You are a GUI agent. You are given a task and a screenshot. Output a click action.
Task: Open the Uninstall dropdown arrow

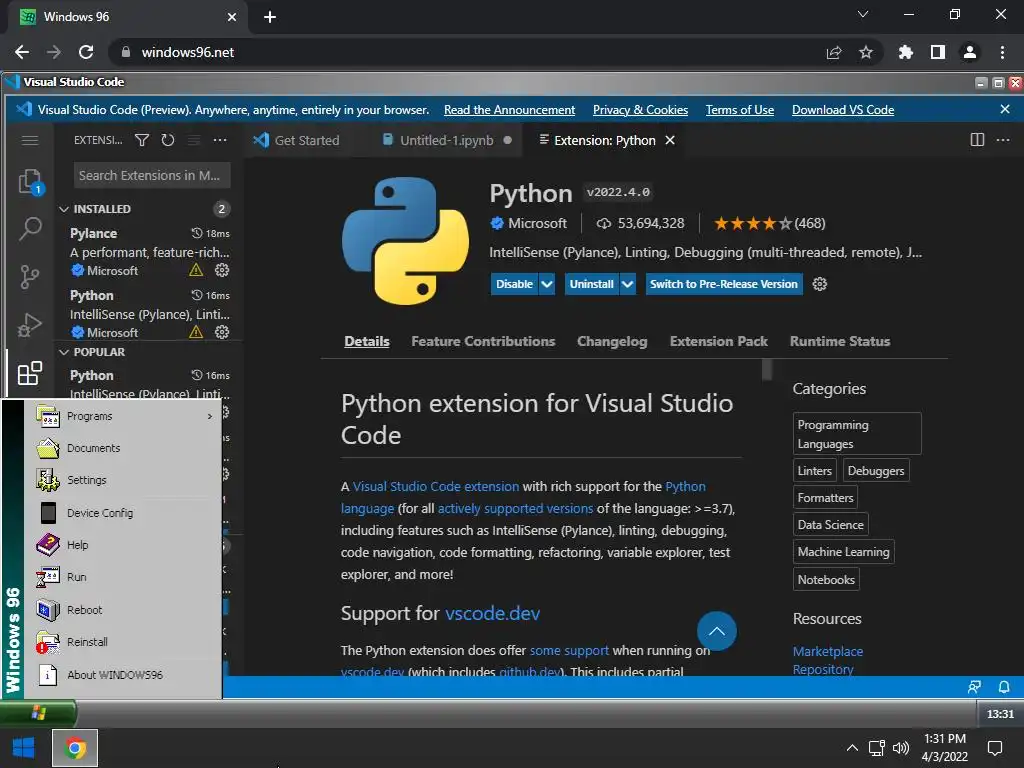tap(628, 284)
